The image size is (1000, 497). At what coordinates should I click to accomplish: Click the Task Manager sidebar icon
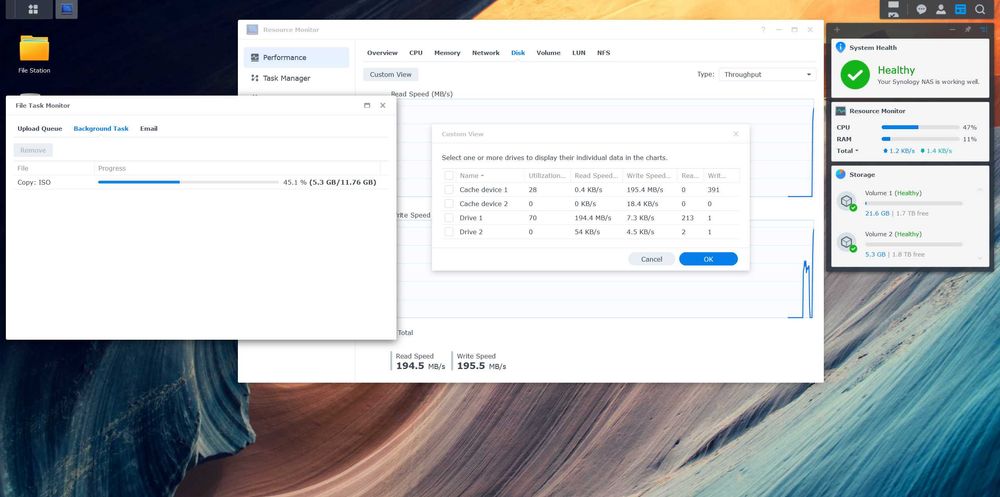pyautogui.click(x=255, y=78)
